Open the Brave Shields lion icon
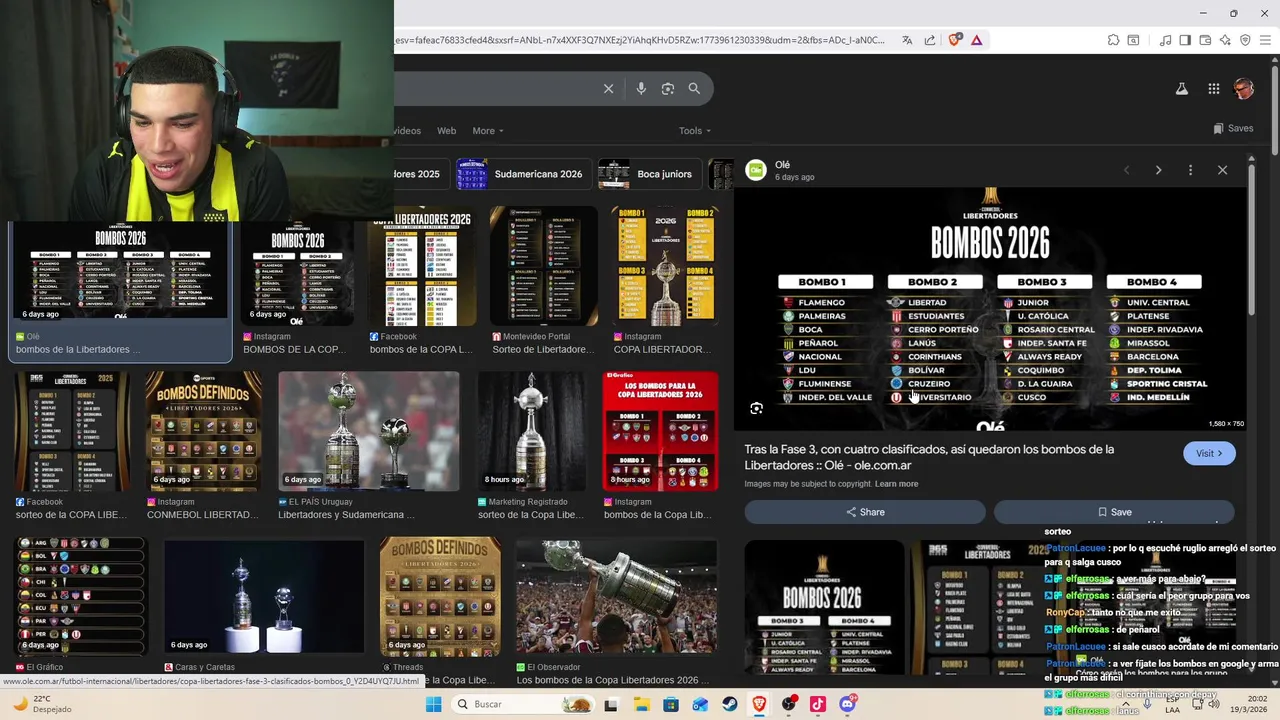 tap(954, 40)
